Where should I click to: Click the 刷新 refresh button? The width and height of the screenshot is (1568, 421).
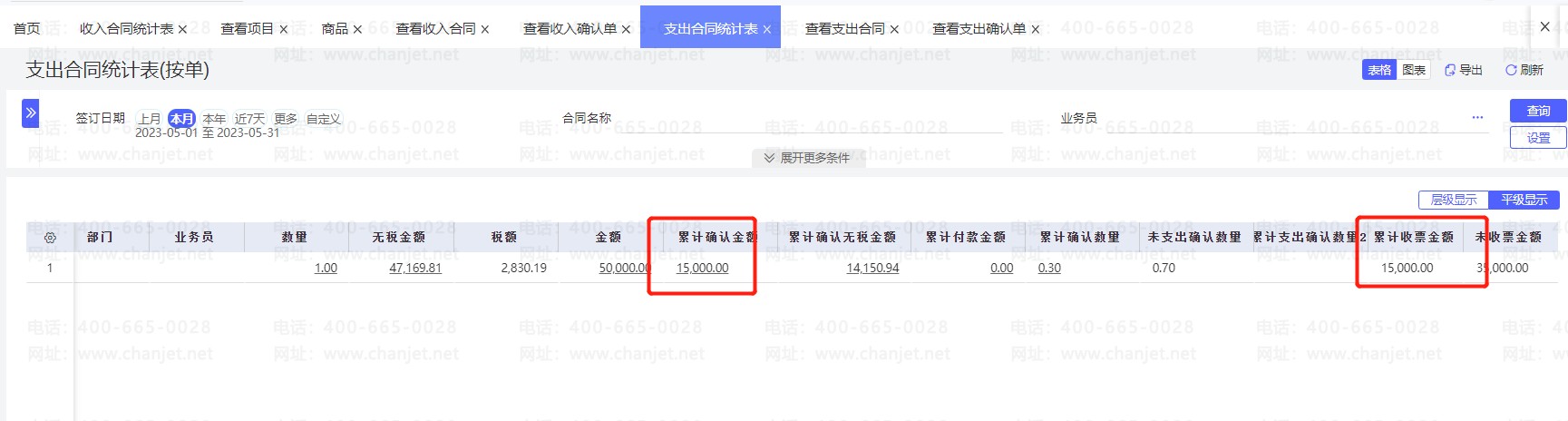coord(1524,70)
